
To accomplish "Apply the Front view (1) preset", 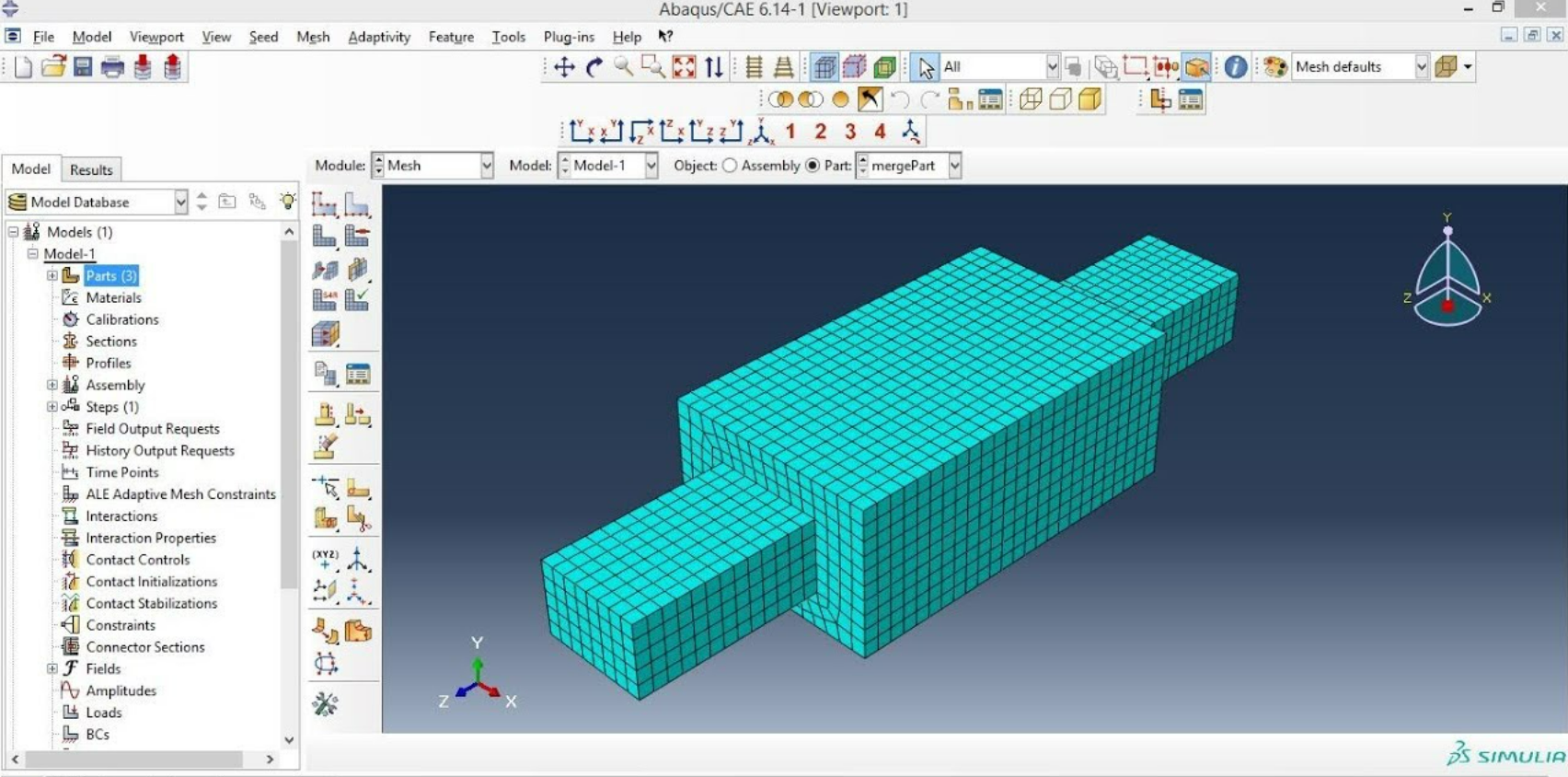I will (790, 132).
